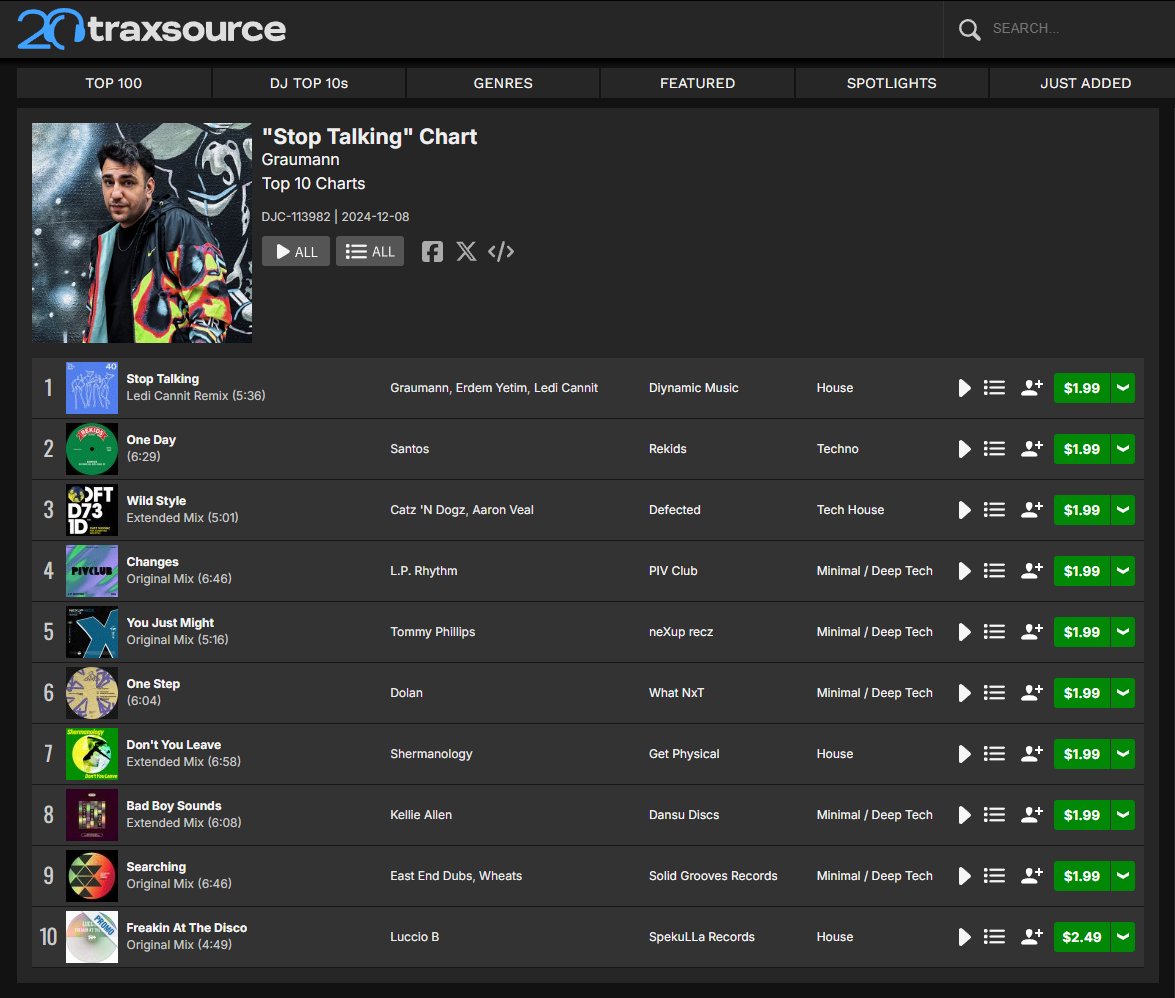Expand purchase options for You Just Might
This screenshot has height=998, width=1175.
(1123, 632)
